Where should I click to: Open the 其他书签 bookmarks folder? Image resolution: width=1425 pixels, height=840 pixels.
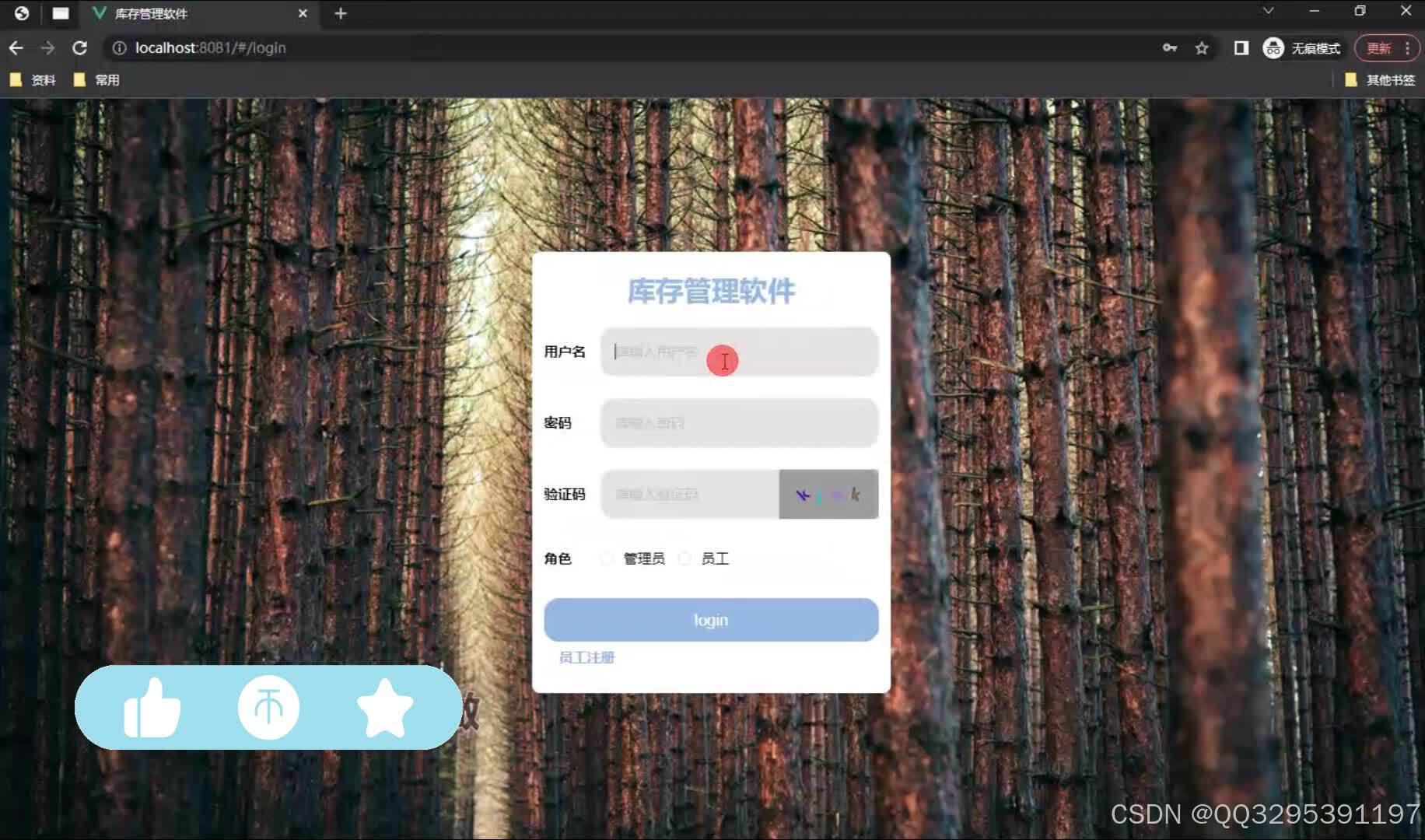click(1380, 80)
